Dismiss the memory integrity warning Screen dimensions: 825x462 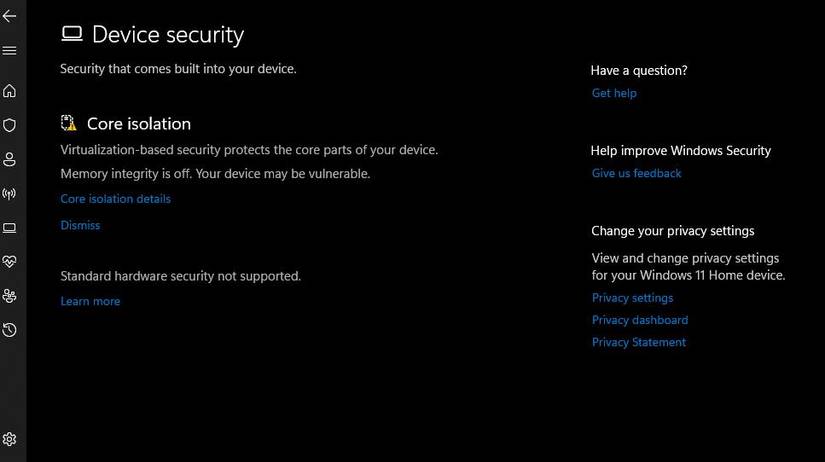click(80, 225)
